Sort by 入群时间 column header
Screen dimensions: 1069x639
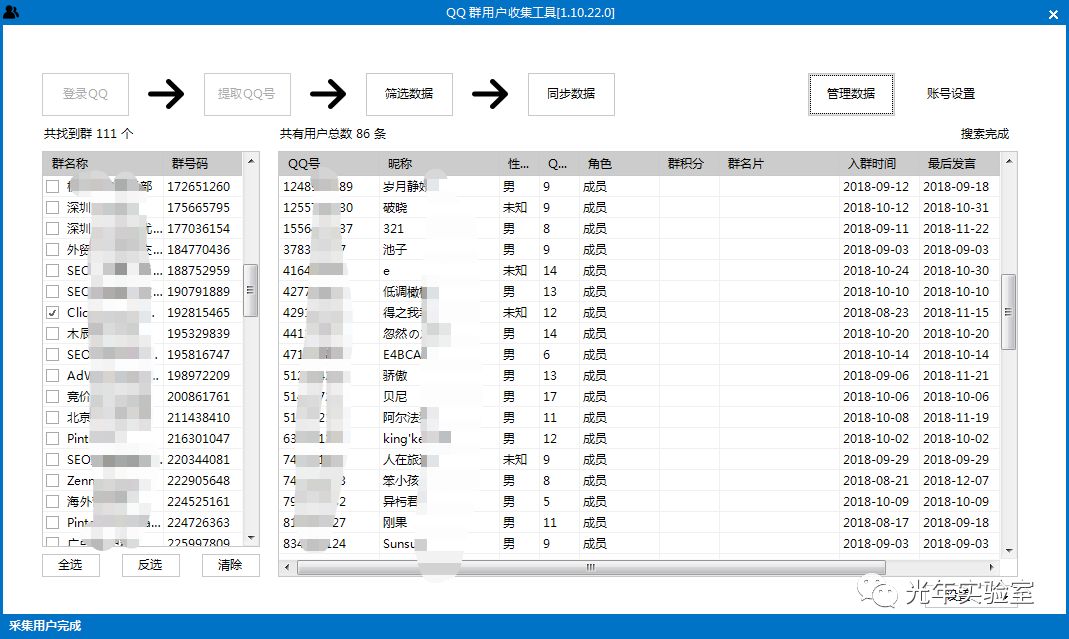(879, 164)
